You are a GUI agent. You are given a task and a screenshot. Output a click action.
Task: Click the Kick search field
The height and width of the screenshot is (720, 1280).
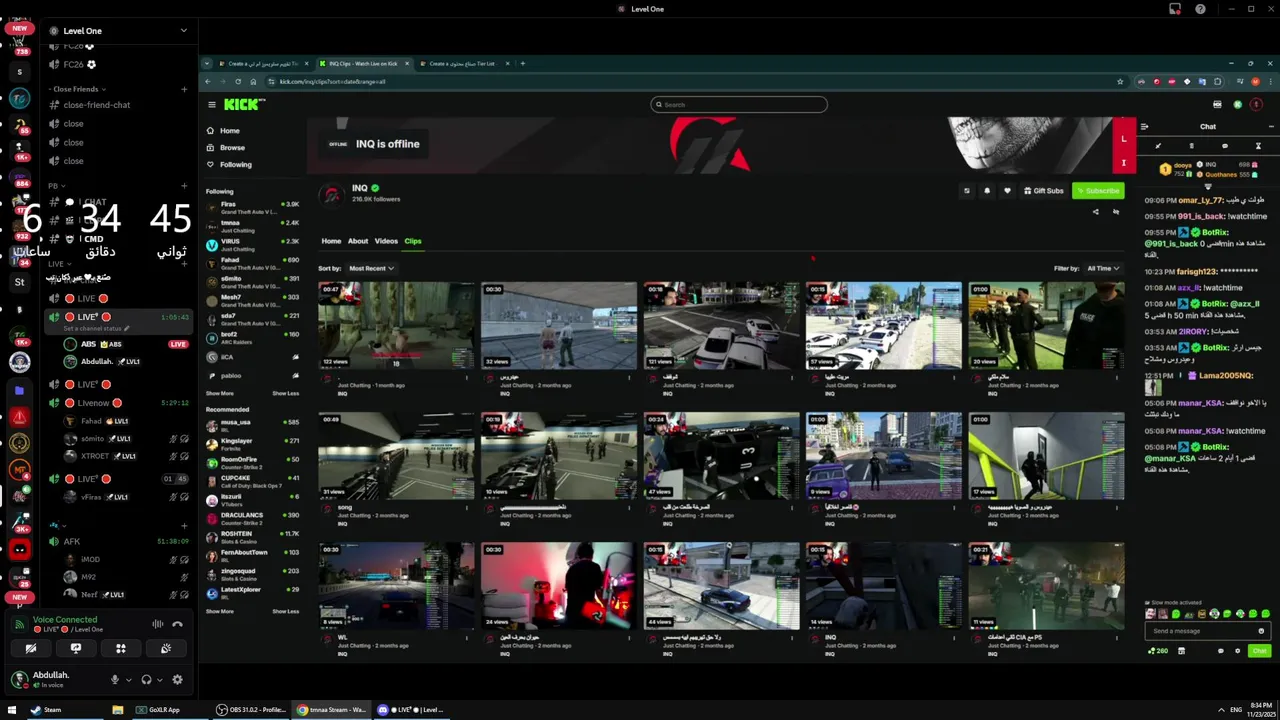point(739,104)
